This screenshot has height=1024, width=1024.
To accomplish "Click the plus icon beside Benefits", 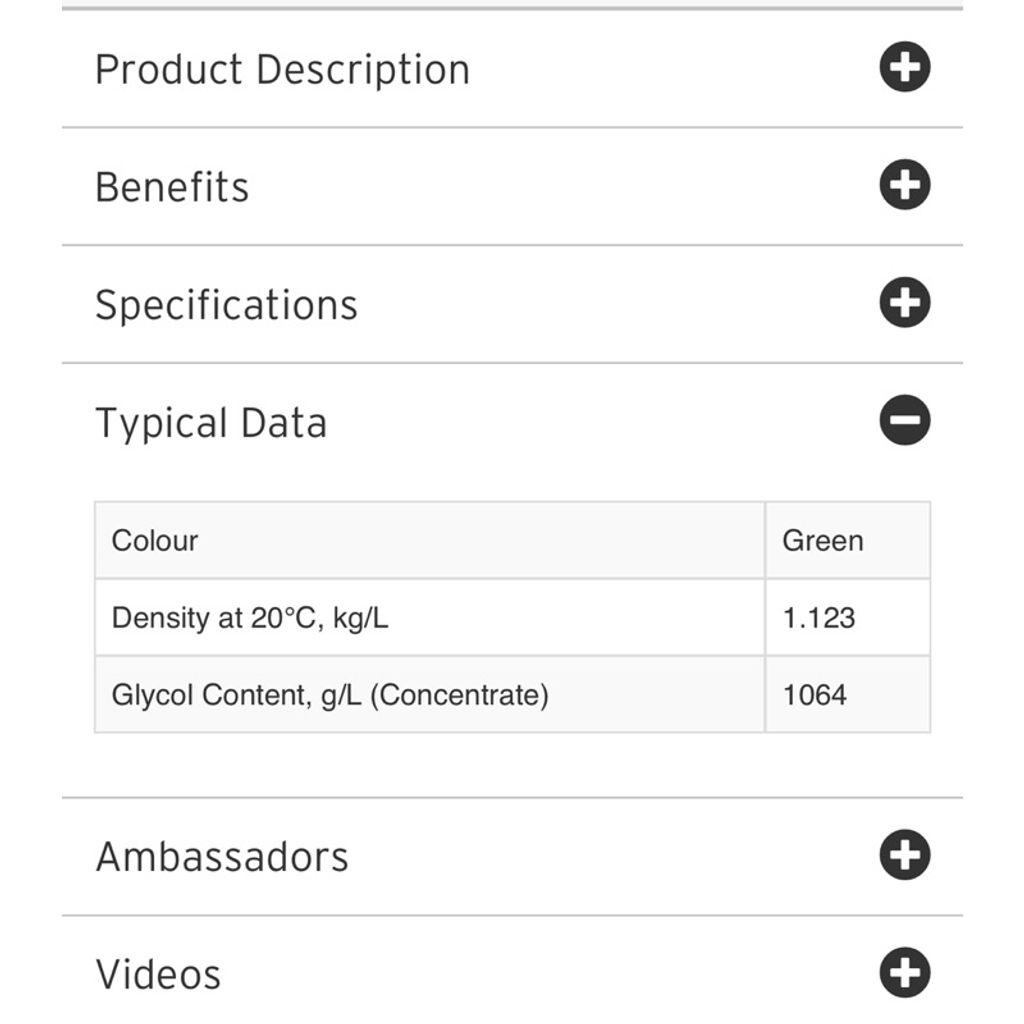I will 904,185.
